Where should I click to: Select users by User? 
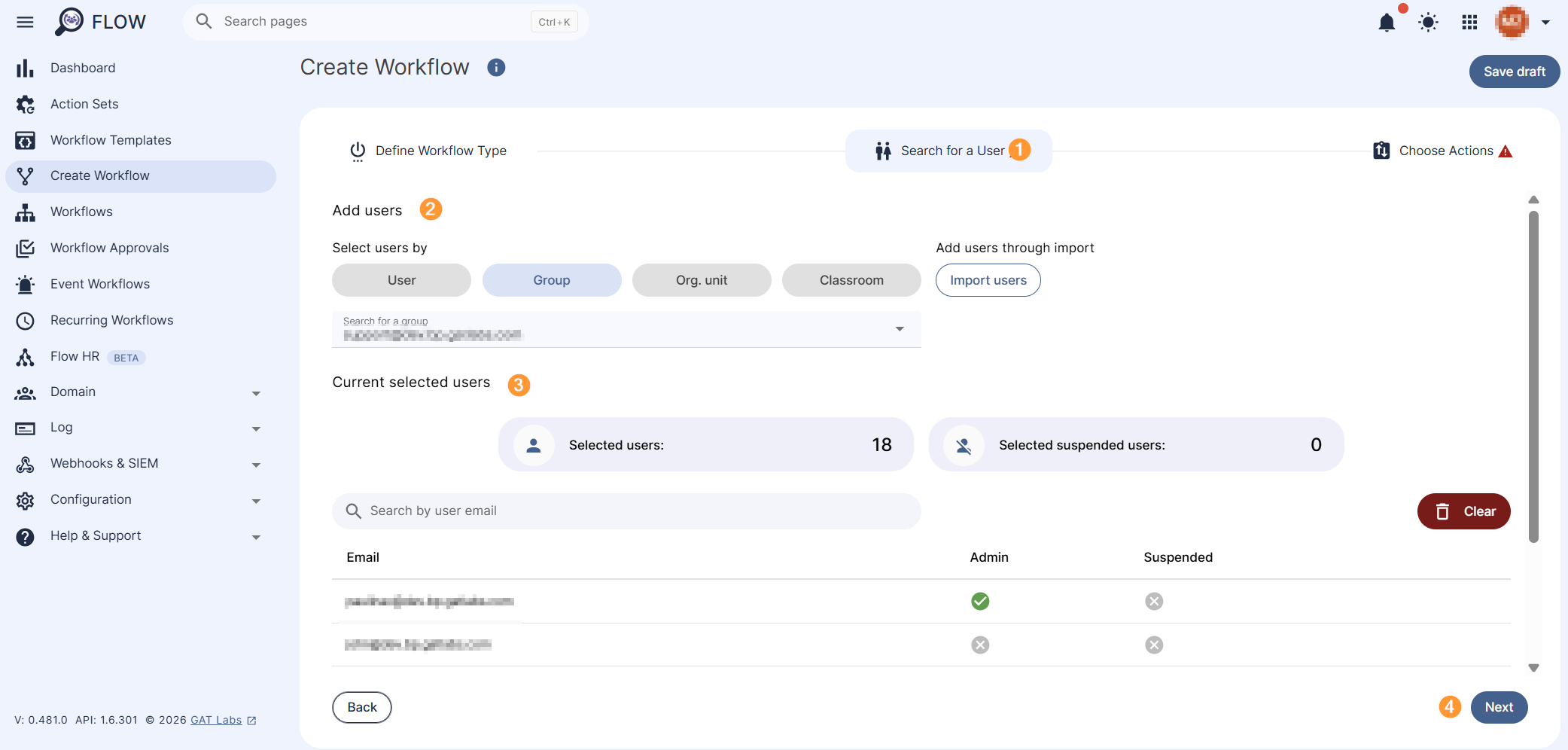[x=401, y=280]
